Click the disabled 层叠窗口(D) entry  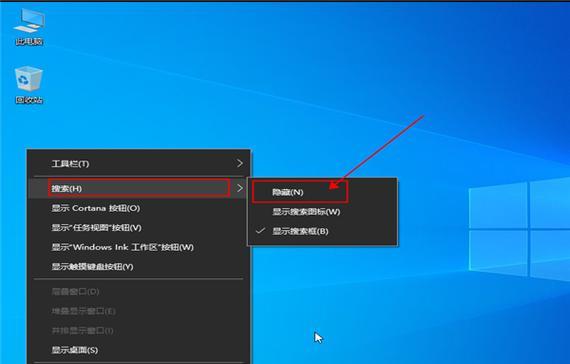(139, 292)
